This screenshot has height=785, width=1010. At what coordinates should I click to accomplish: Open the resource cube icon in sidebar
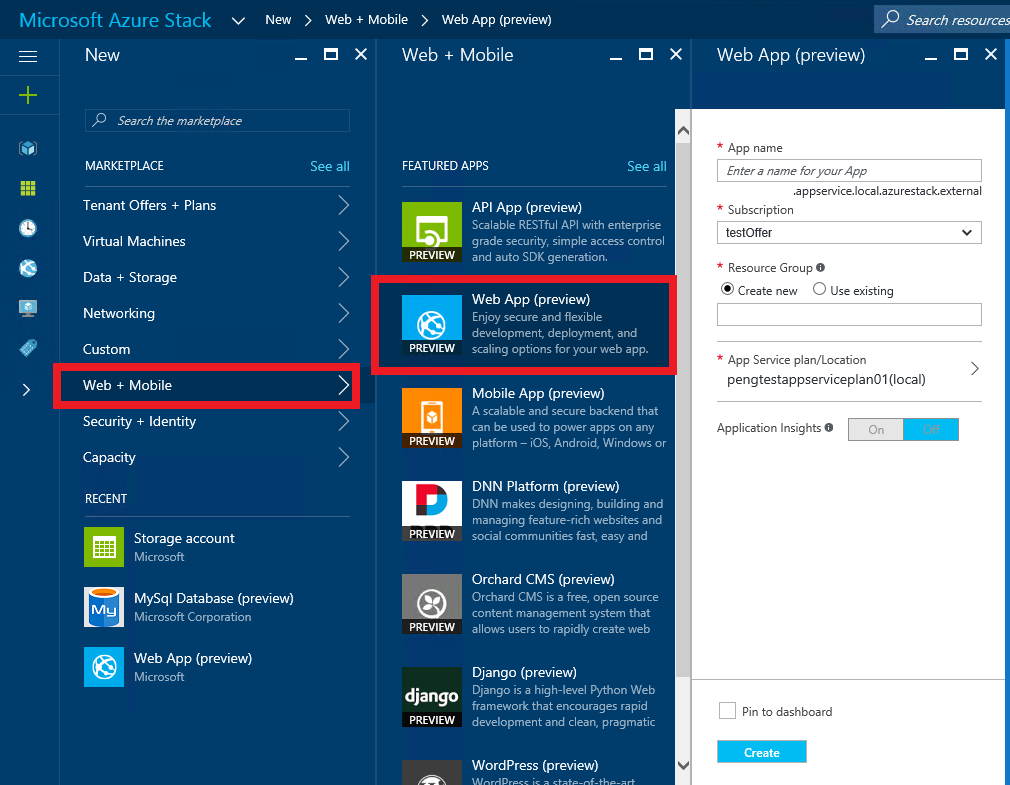point(28,148)
